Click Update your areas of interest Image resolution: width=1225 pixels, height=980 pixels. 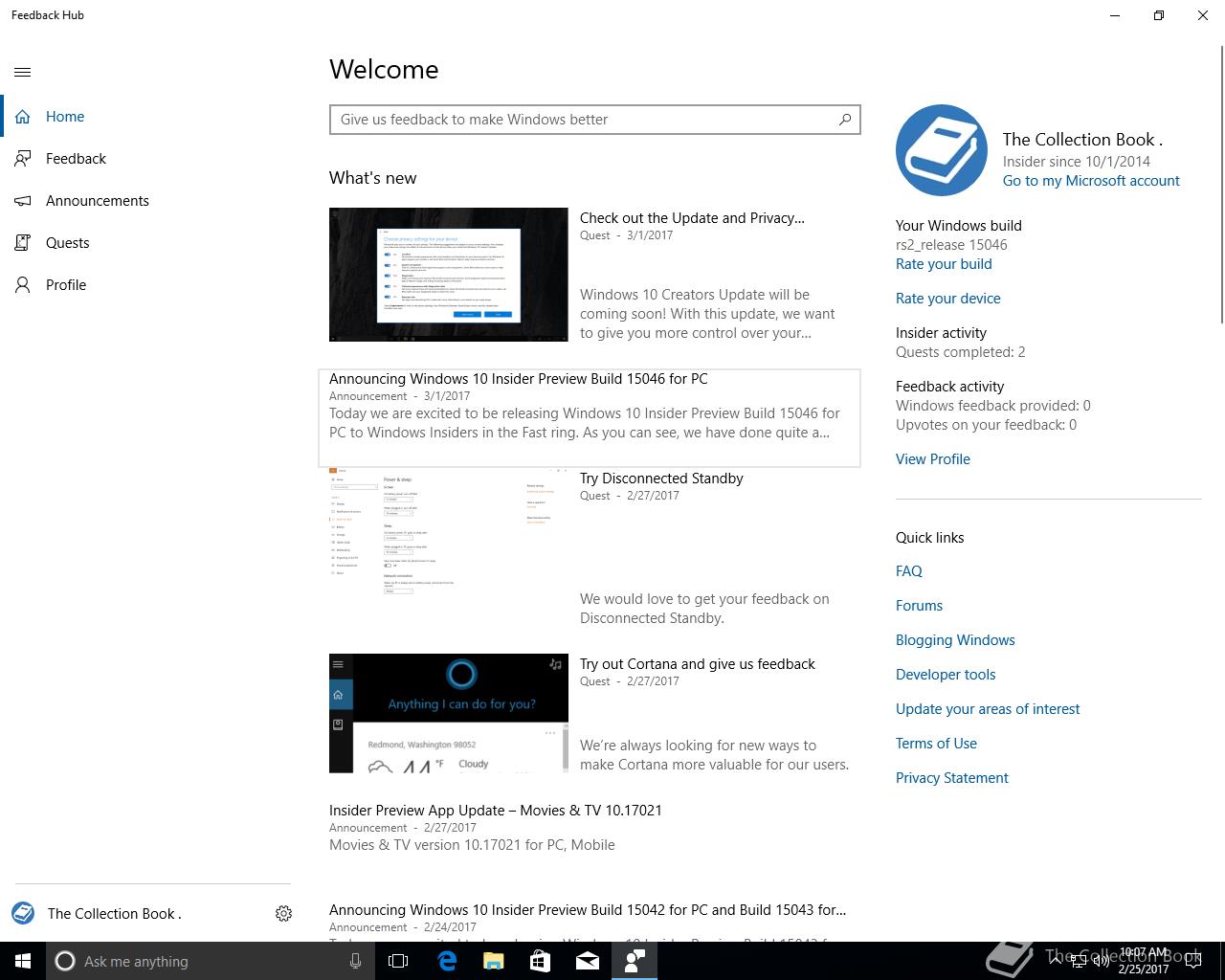point(988,709)
